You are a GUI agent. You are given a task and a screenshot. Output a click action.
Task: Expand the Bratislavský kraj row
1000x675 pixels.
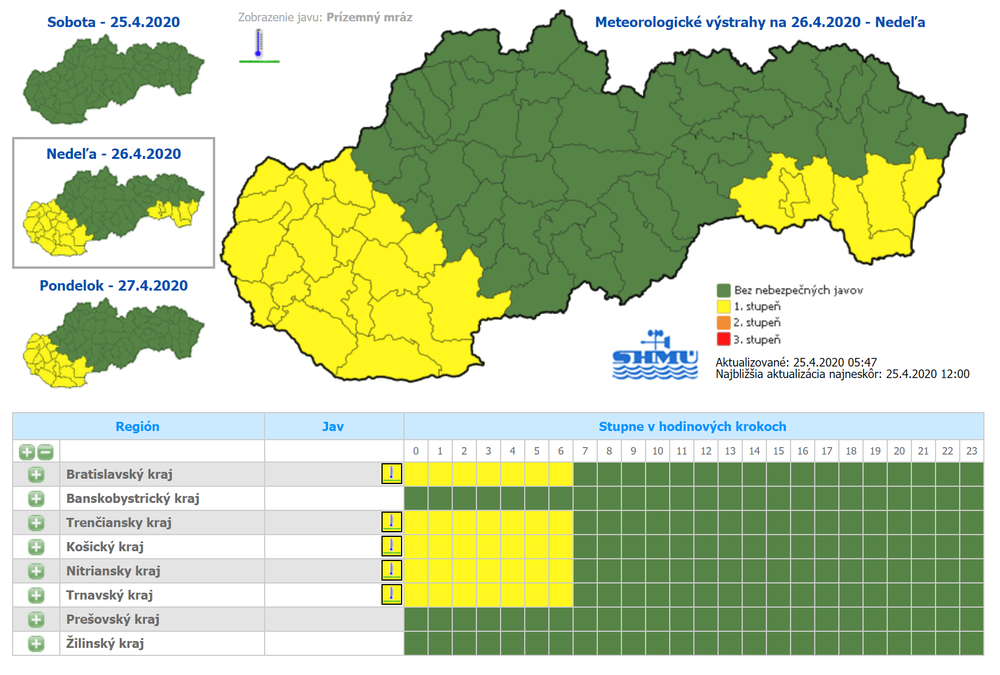click(x=37, y=475)
